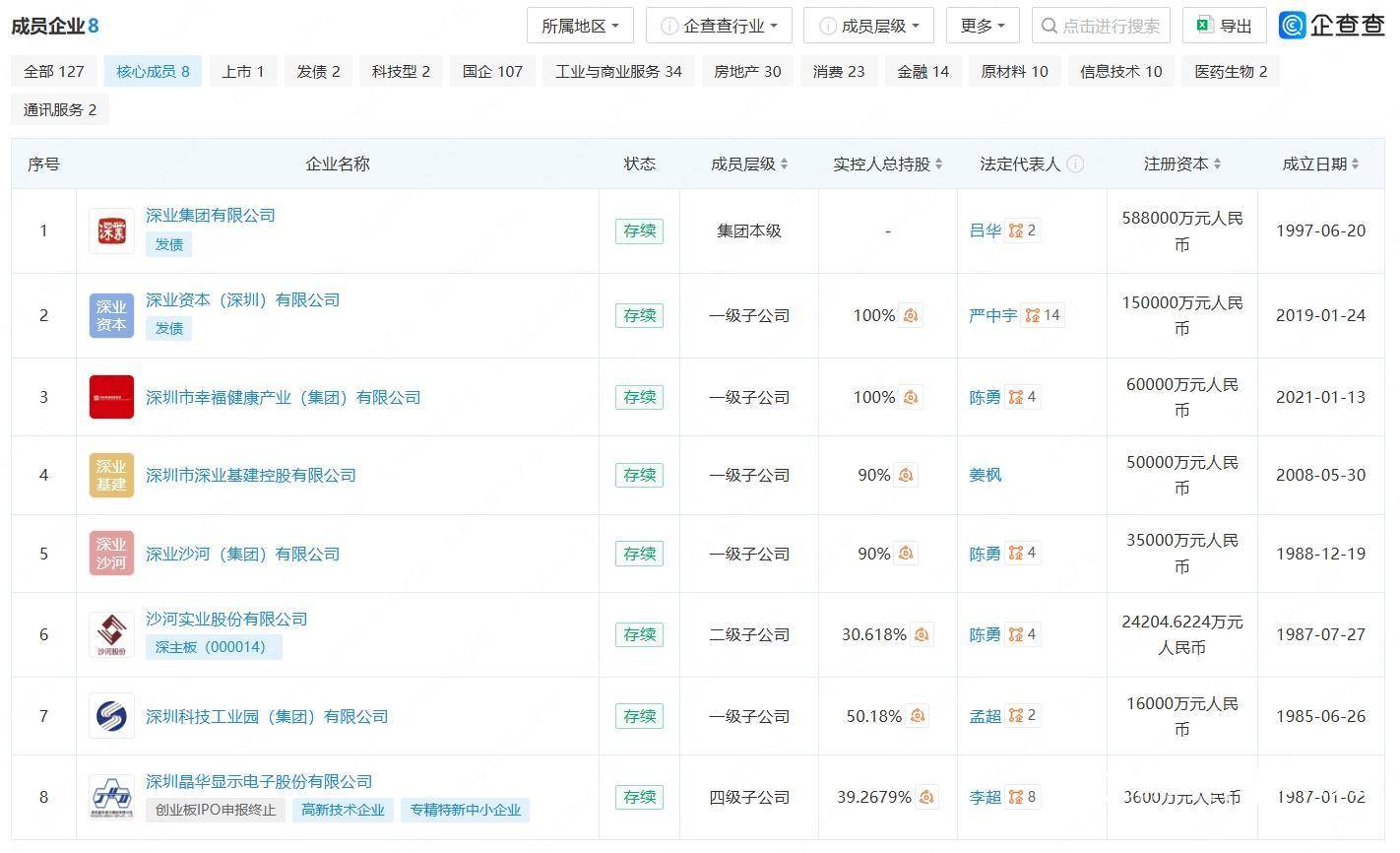Click the 深业集团有限公司 company logo
The height and width of the screenshot is (853, 1400).
click(x=111, y=231)
